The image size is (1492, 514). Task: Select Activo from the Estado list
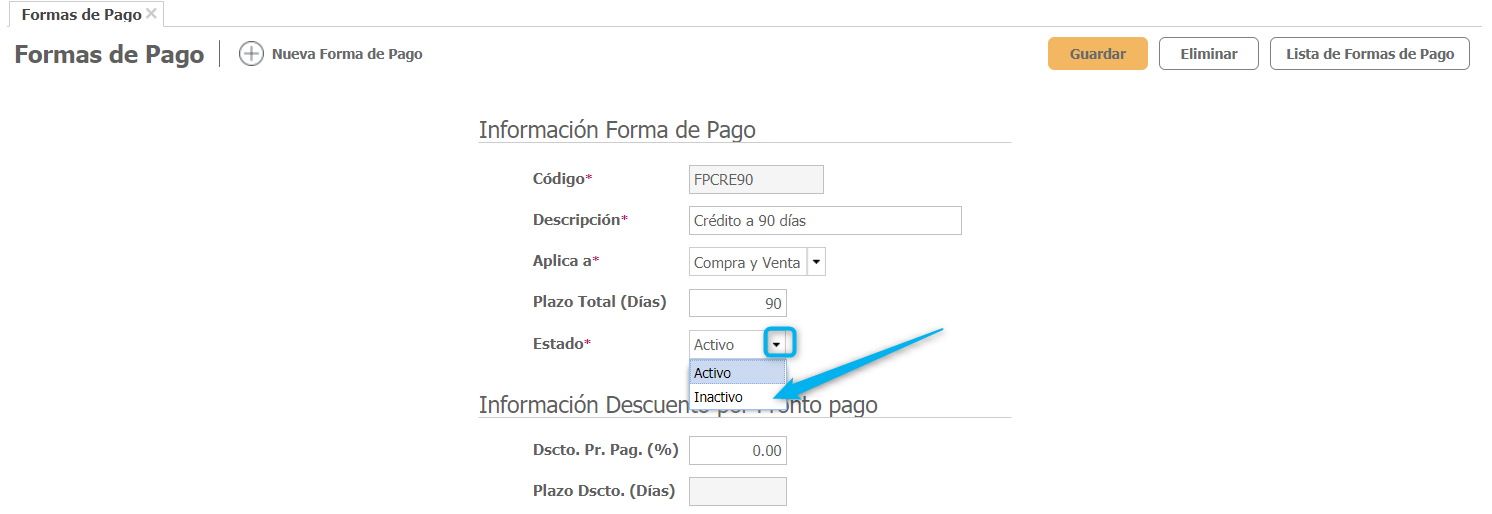[737, 373]
